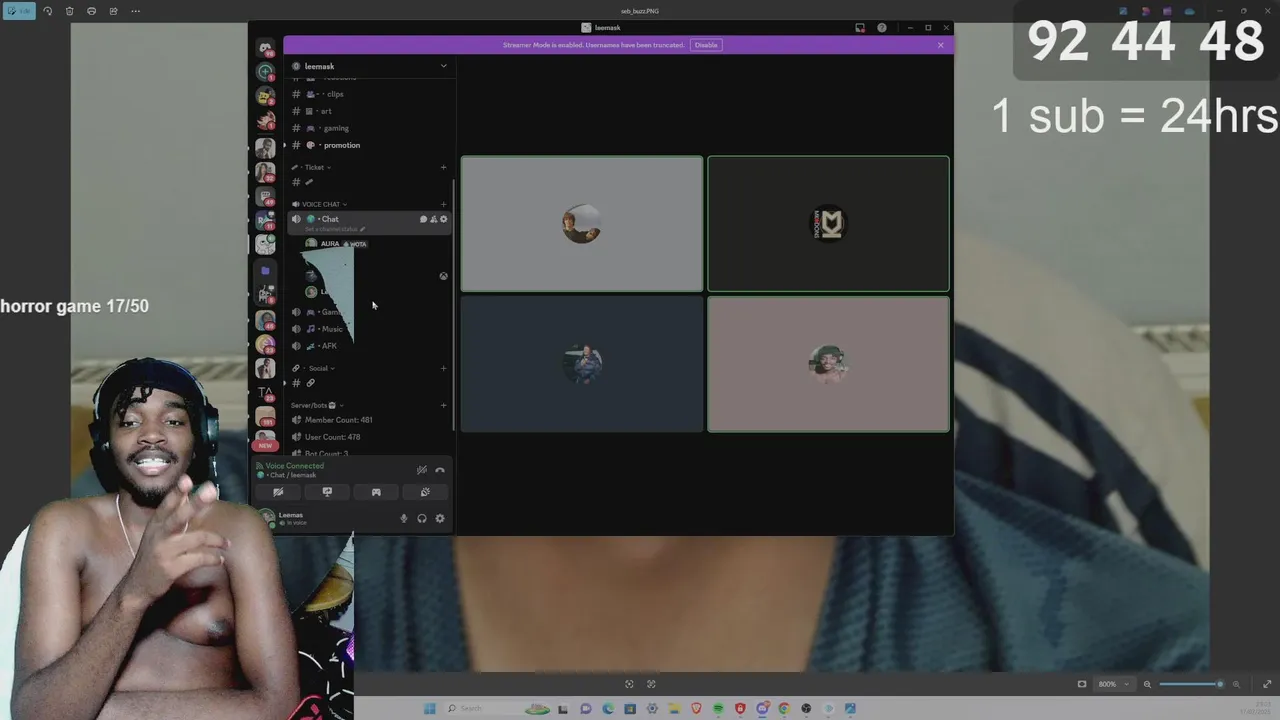Expand the leemask server header dropdown

pyautogui.click(x=444, y=66)
